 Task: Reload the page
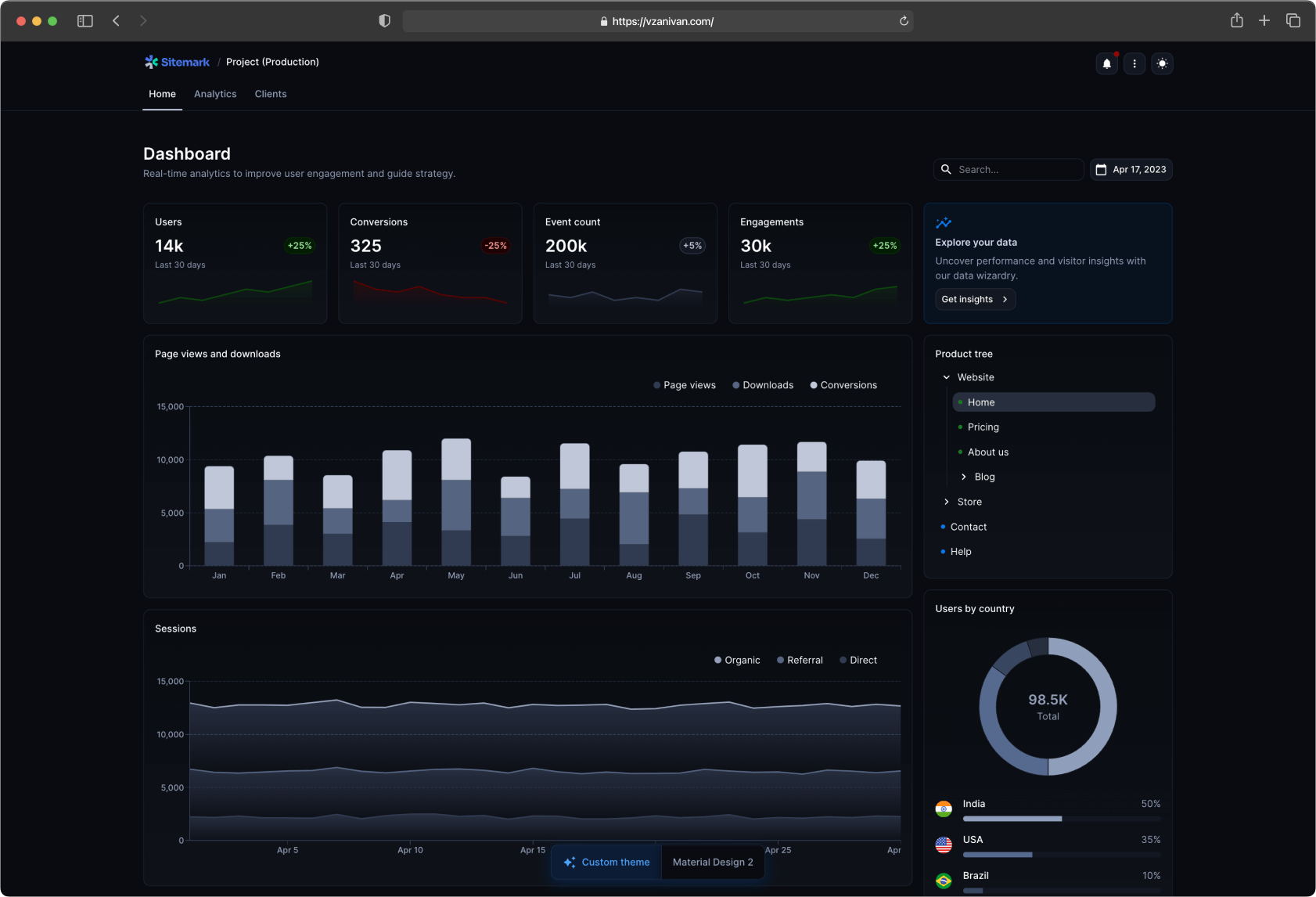(904, 21)
